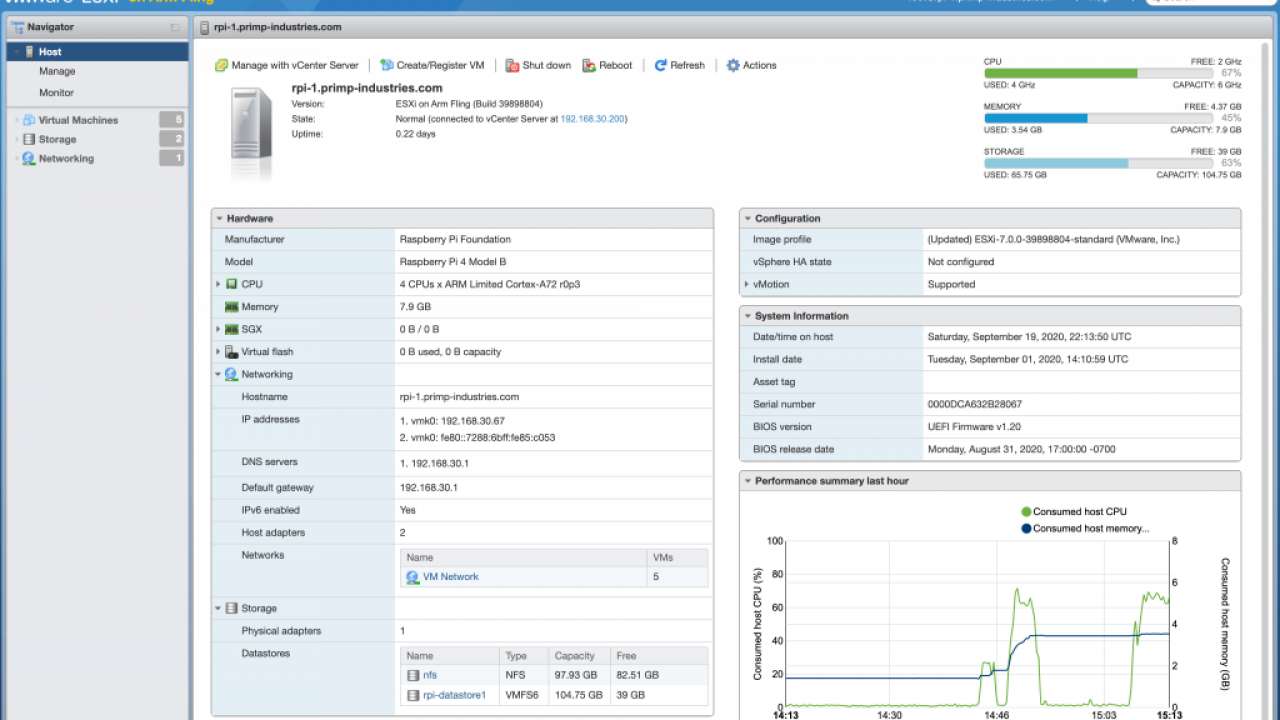Click the SGX icon in Hardware
Viewport: 1280px width, 720px height.
[232, 329]
